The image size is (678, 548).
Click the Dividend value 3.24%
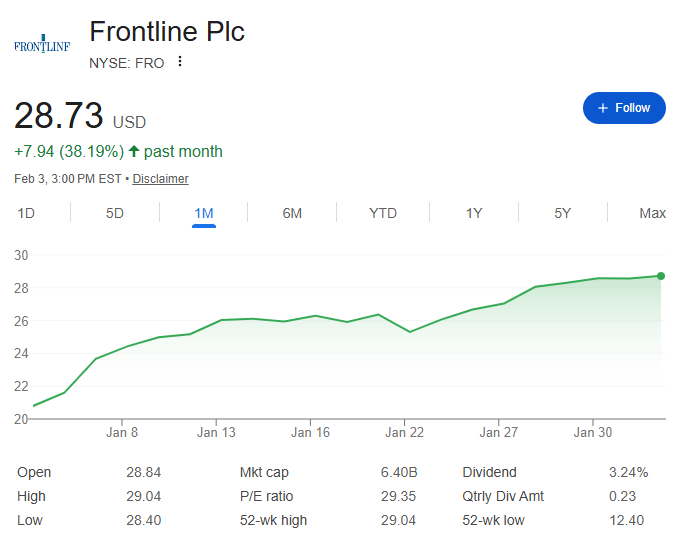(x=628, y=472)
